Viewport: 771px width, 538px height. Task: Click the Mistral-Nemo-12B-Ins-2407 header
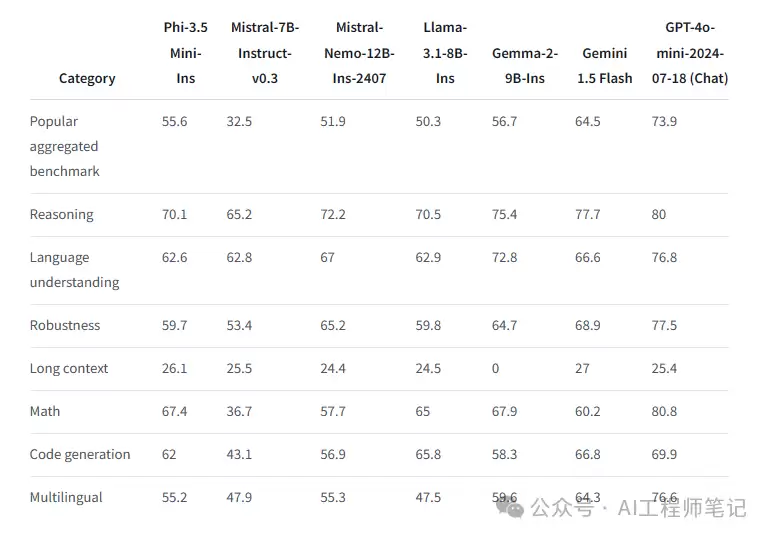359,53
